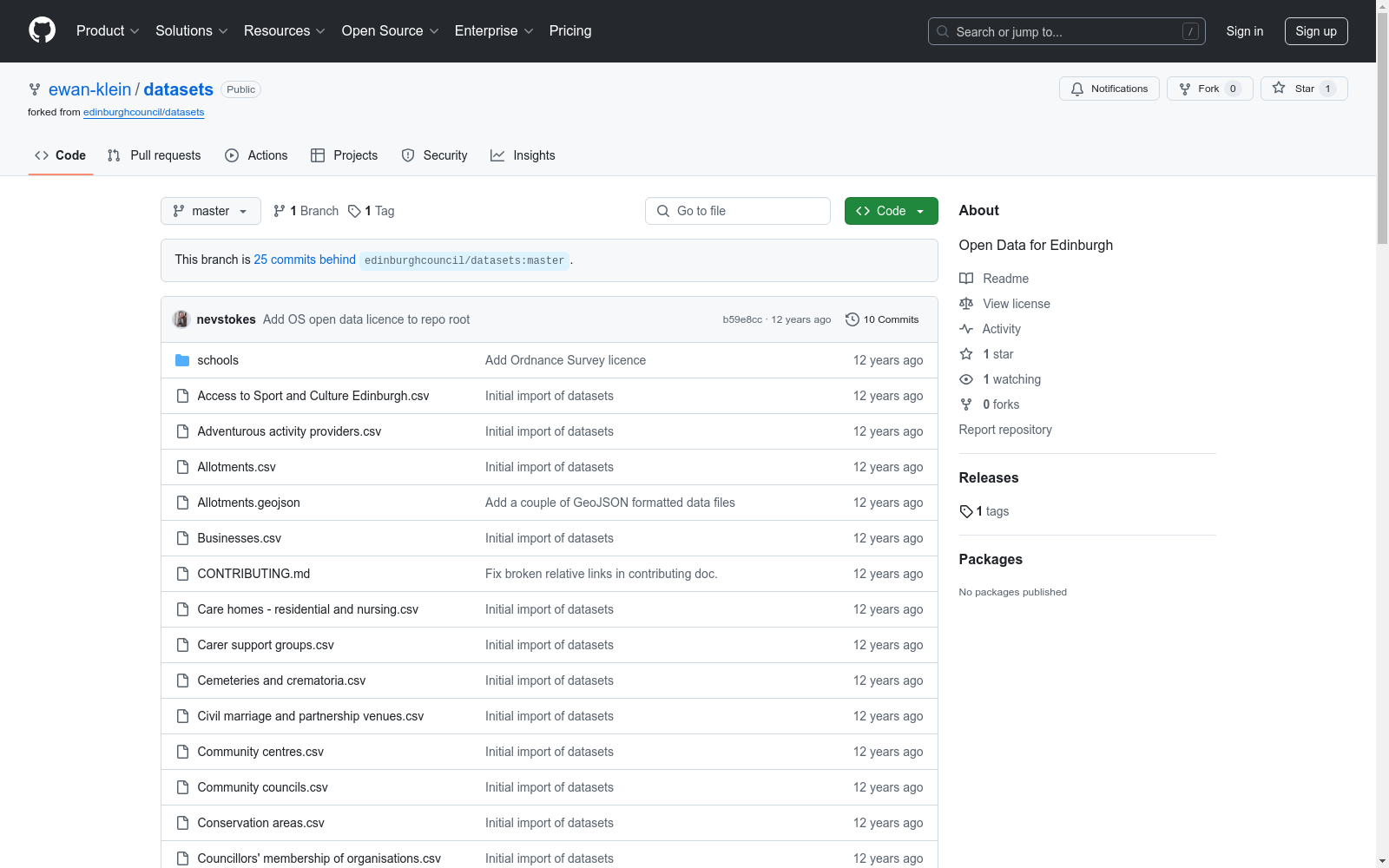Open the Add a couple of GeoJSON commit message
Screen dimensions: 1389x868
click(610, 503)
